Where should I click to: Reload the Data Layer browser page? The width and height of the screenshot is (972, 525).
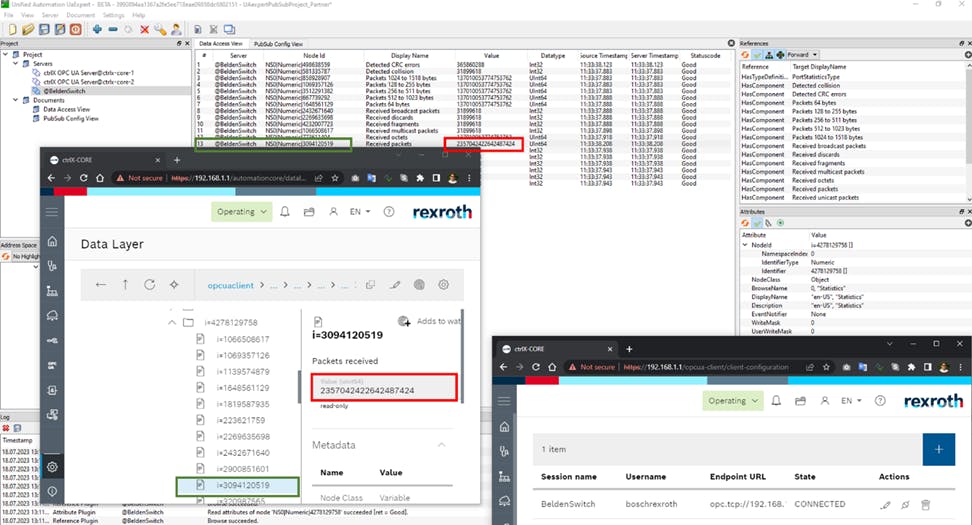(x=84, y=178)
